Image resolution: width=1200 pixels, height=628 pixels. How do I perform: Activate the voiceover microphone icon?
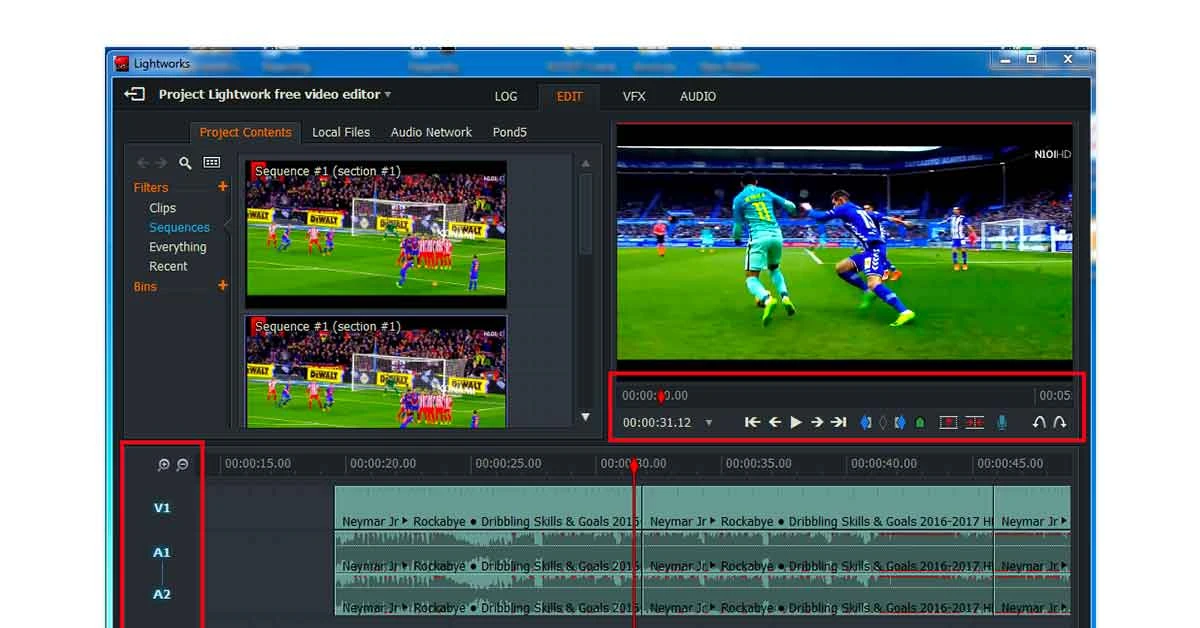coord(1000,422)
